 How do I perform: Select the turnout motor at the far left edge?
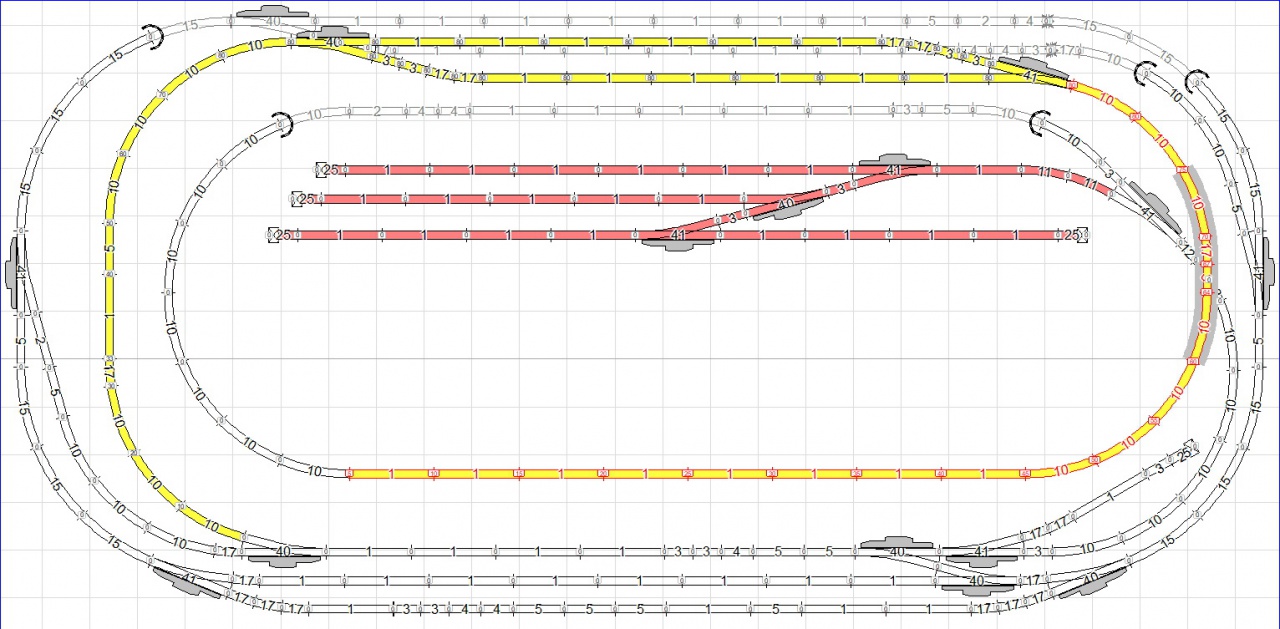pyautogui.click(x=14, y=271)
